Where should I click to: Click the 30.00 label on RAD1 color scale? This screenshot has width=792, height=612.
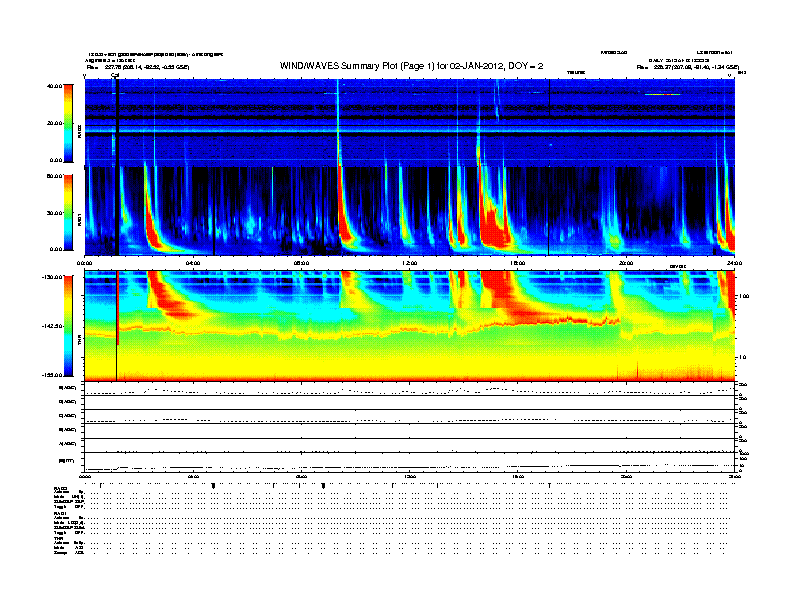coord(54,213)
